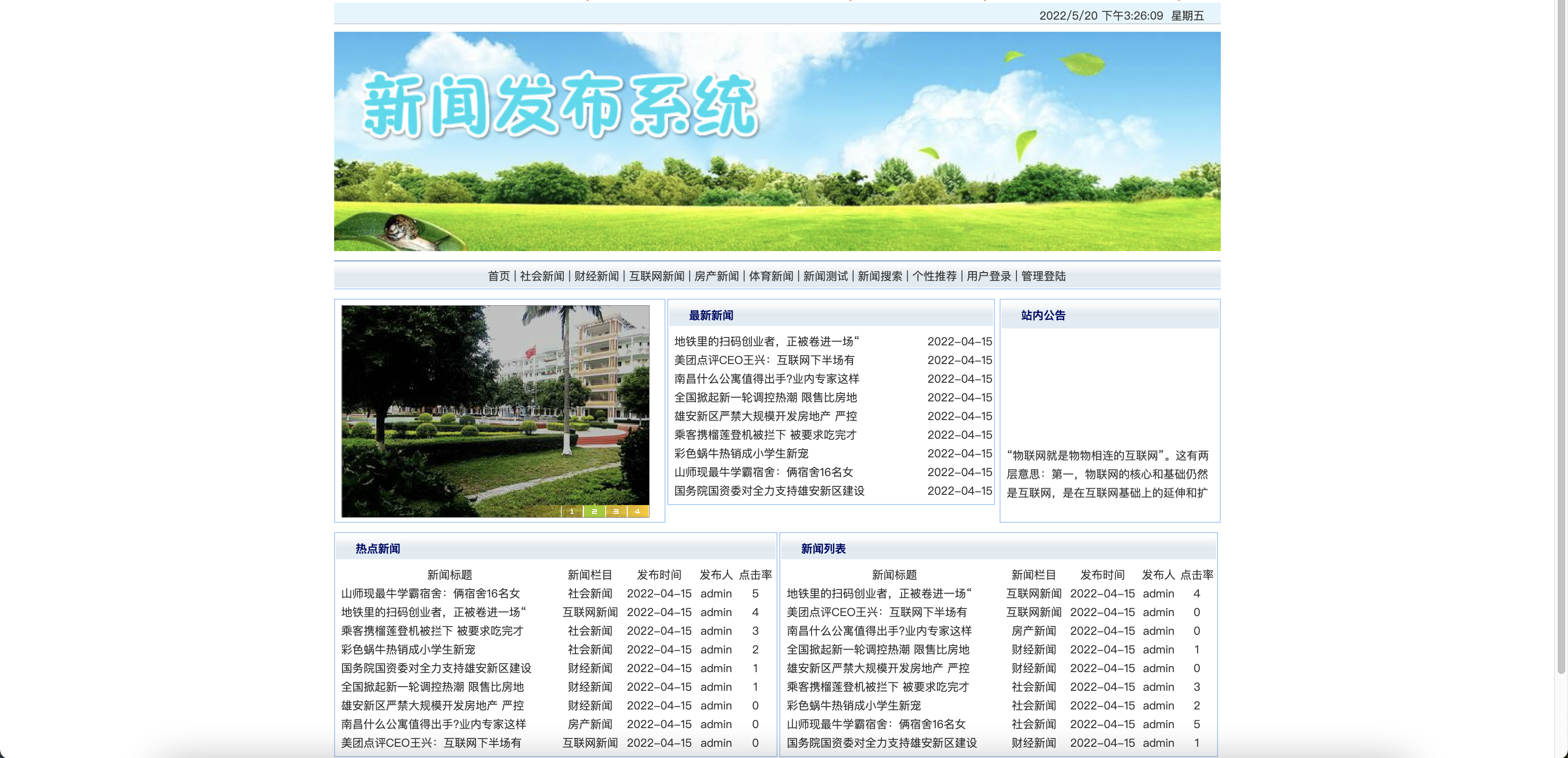Open latest news 地铁里的扫码创业者
Viewport: 1568px width, 758px height.
click(x=767, y=342)
